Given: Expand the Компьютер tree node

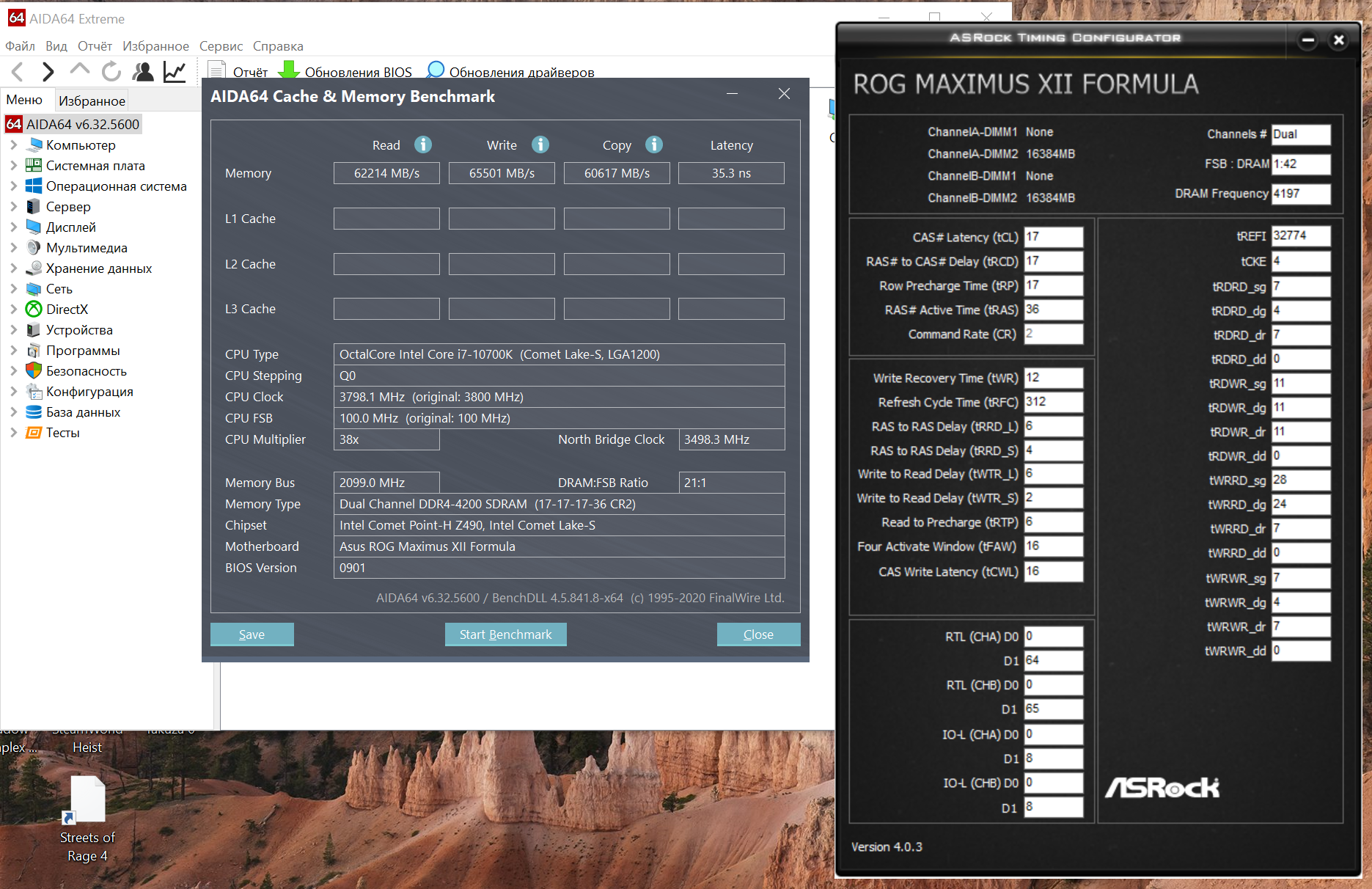Looking at the screenshot, I should [x=14, y=145].
